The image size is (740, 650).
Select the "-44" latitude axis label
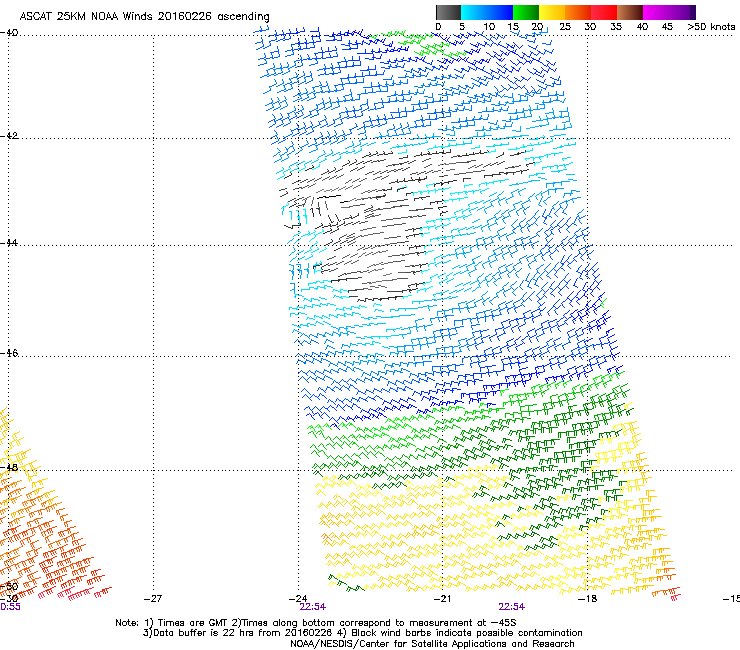9,243
